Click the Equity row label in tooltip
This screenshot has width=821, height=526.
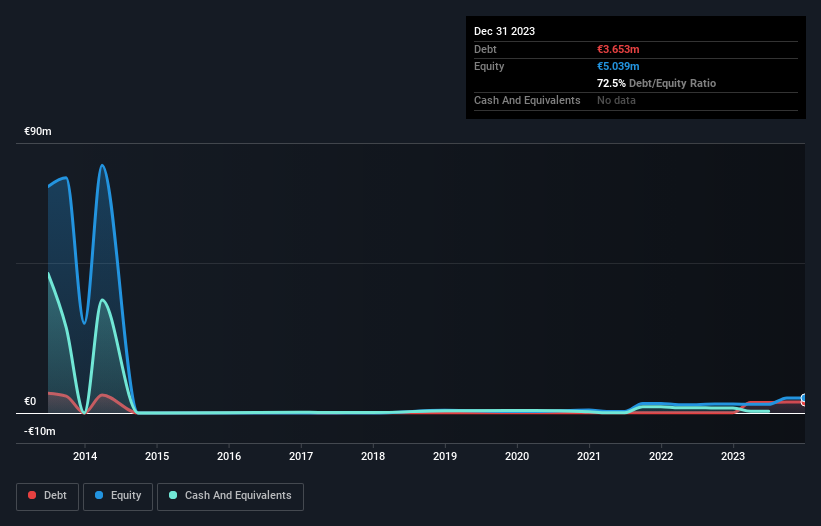489,66
